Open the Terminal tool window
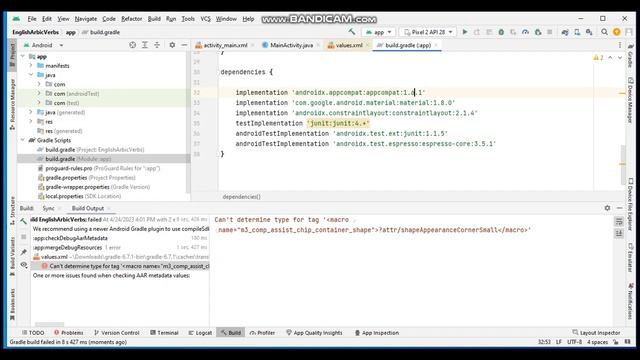Viewport: 640px width, 360px height. (x=164, y=333)
